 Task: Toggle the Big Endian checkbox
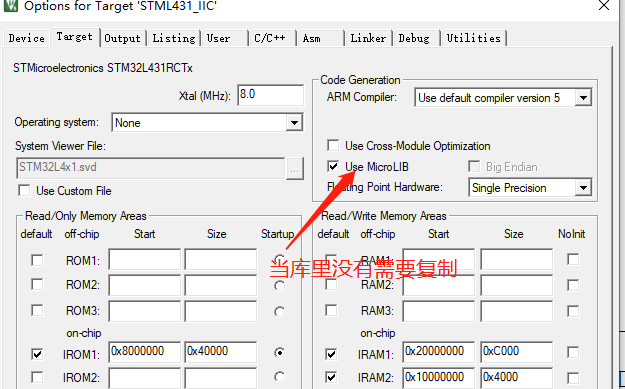(474, 166)
